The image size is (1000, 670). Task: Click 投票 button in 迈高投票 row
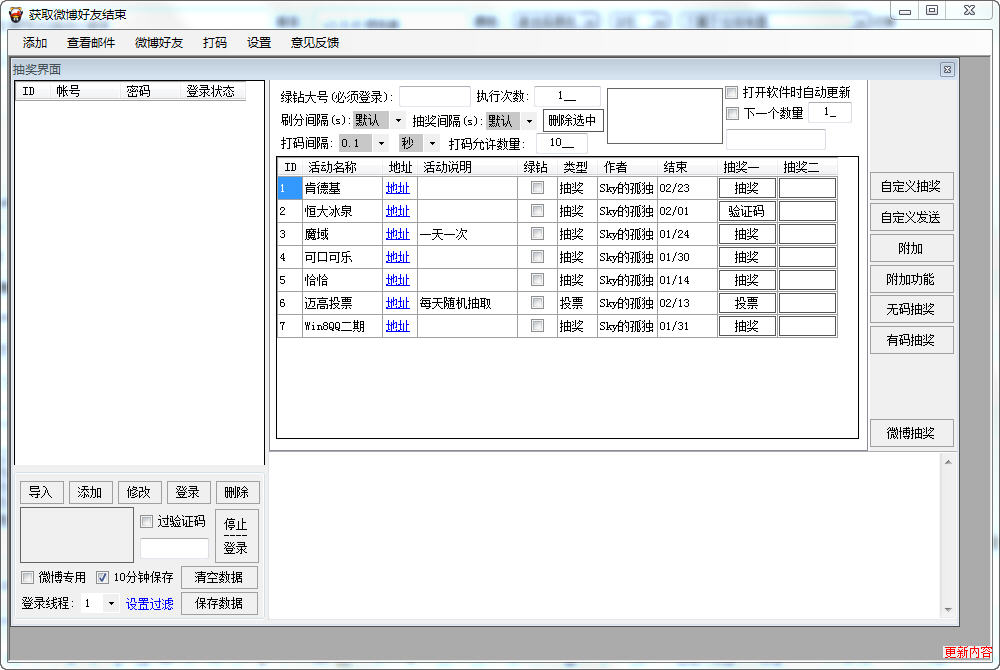(747, 303)
